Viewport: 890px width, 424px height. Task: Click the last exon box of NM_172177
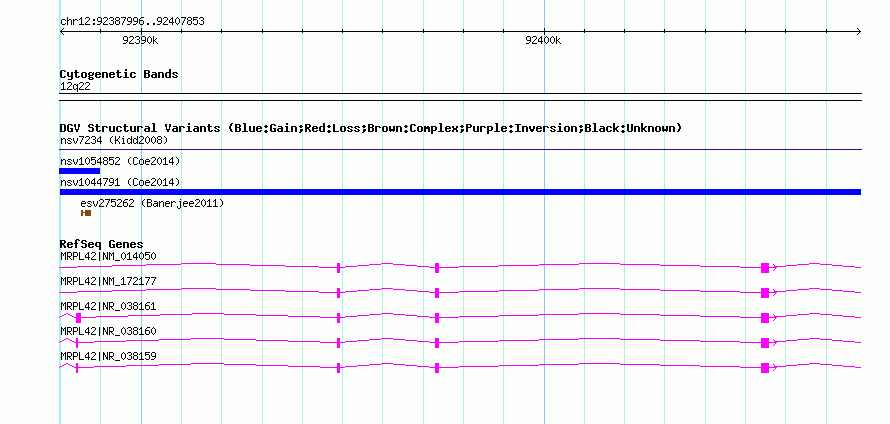coord(765,293)
